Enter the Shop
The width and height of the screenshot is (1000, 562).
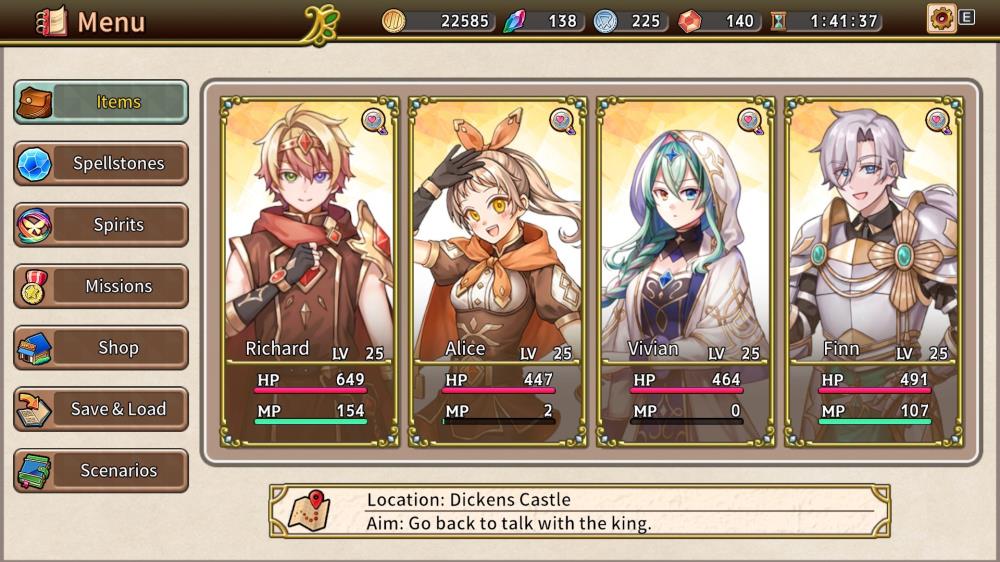point(101,348)
